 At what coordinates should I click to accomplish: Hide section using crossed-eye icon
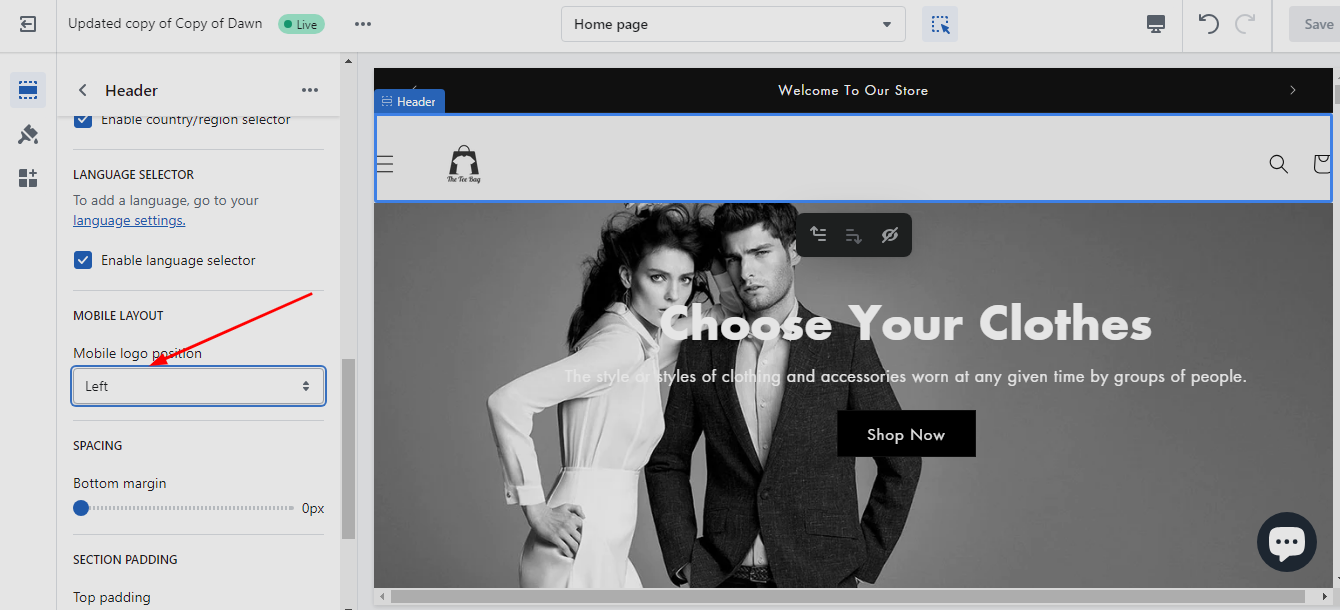click(889, 235)
